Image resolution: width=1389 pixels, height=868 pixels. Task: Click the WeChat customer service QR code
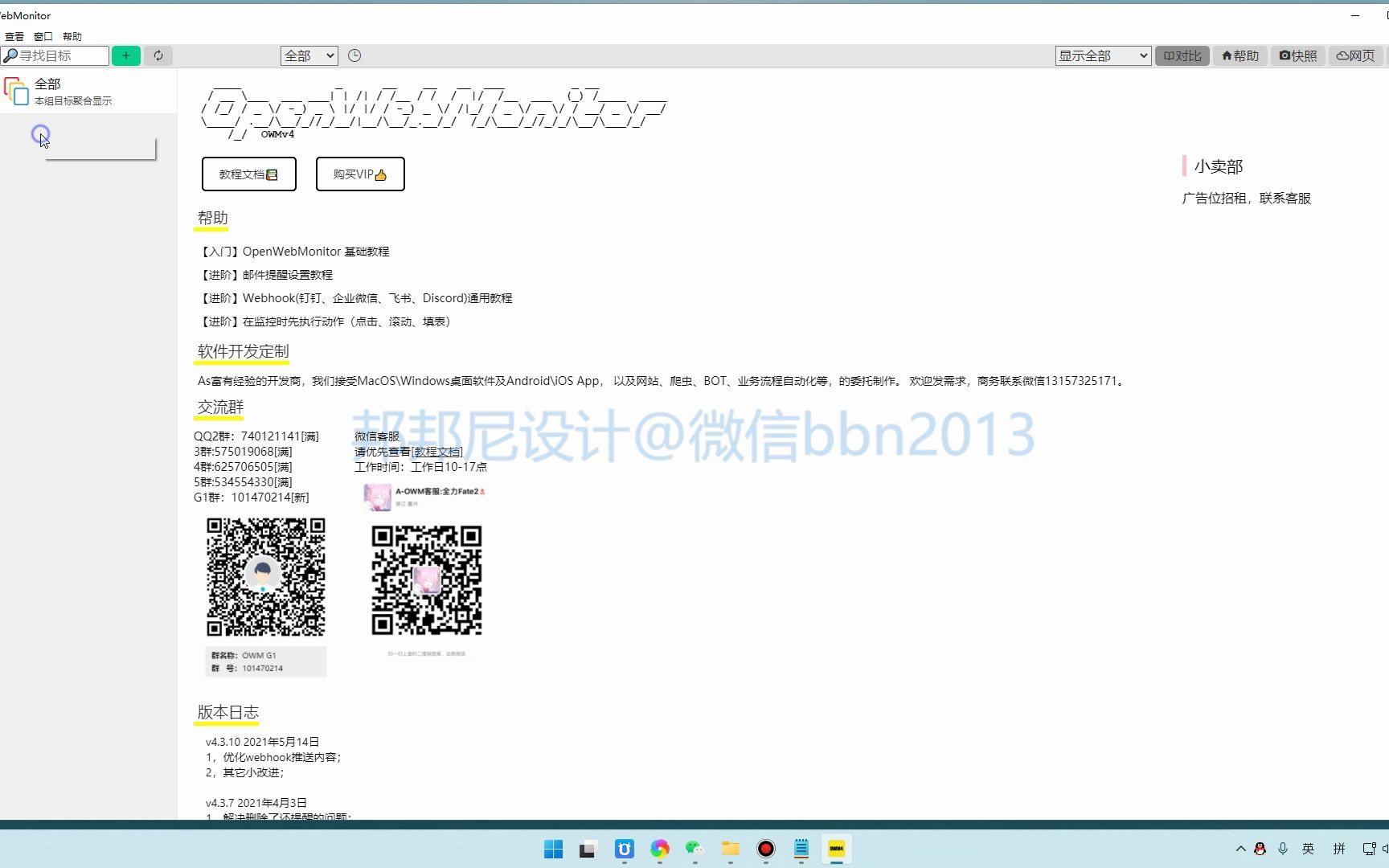coord(427,579)
